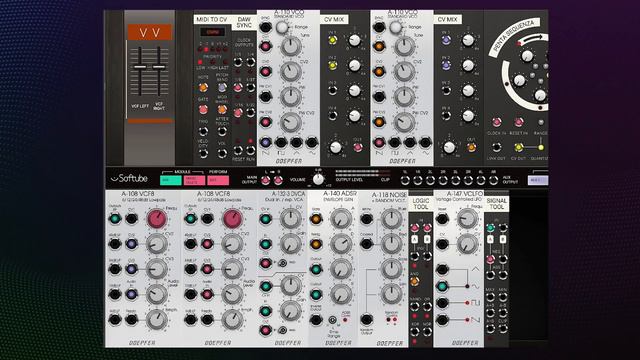The height and width of the screenshot is (360, 640).
Task: Click the Inverse Output jack on A-140 ADSR
Action: click(x=316, y=320)
